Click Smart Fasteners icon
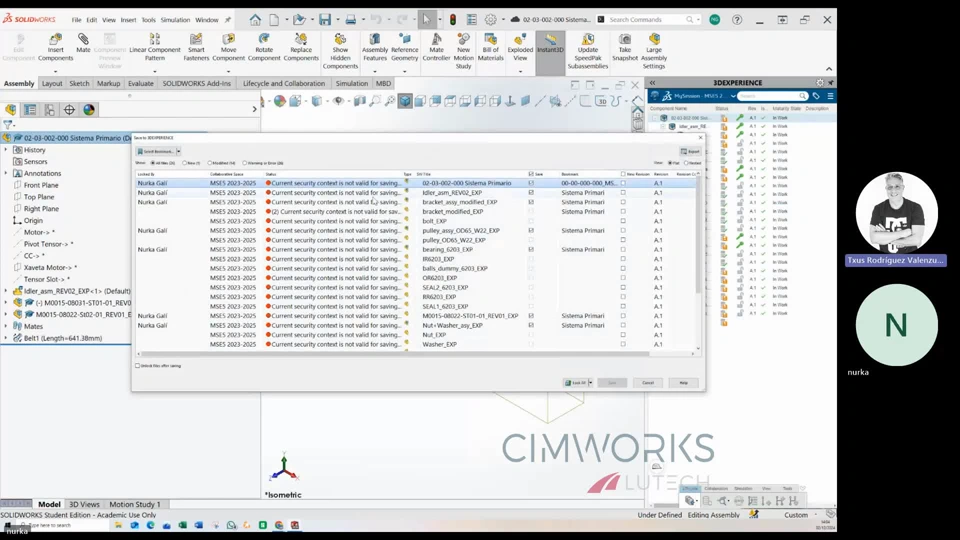960x540 pixels. pos(196,47)
